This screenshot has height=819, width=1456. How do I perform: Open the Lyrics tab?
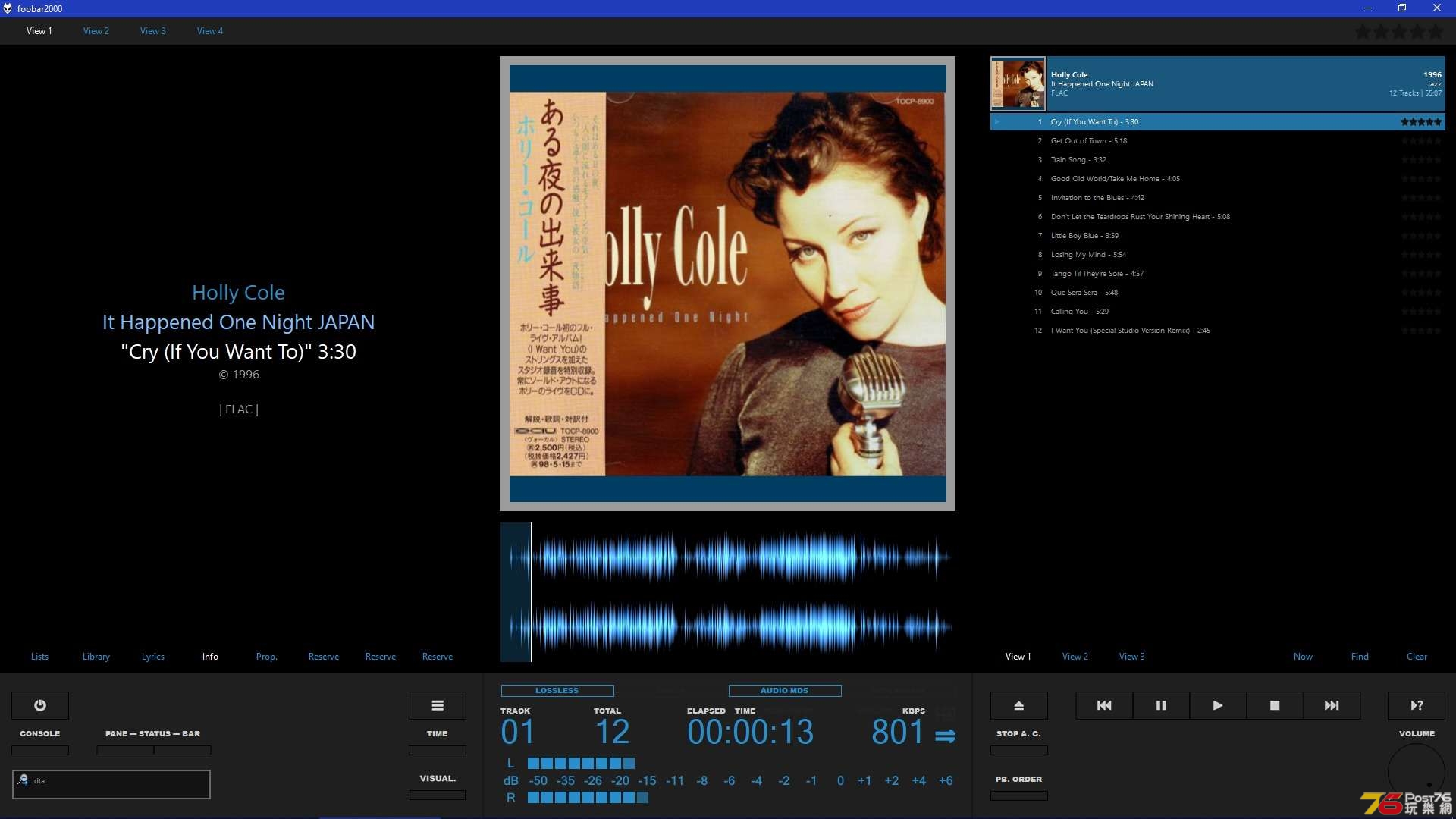pyautogui.click(x=153, y=657)
